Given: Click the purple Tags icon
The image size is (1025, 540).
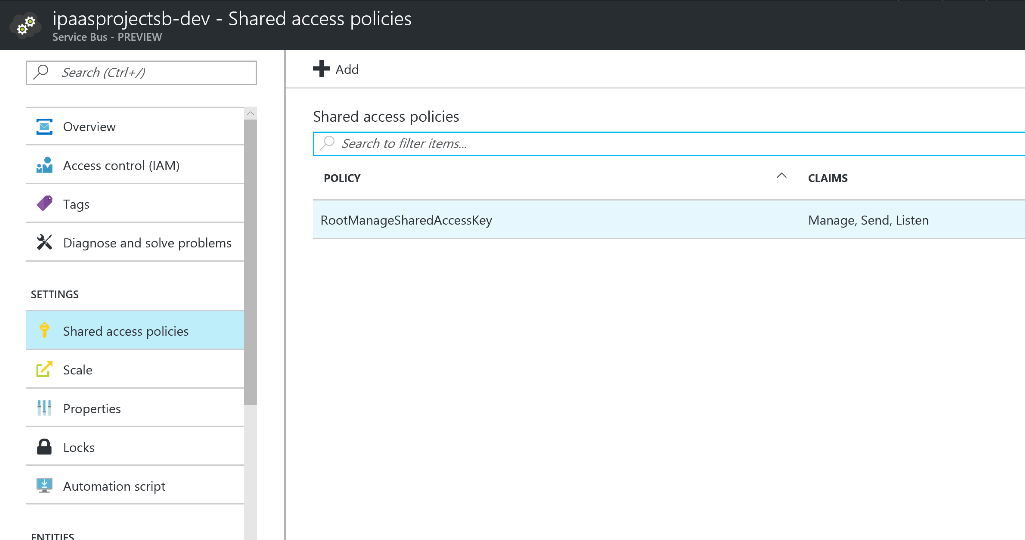Looking at the screenshot, I should coord(44,204).
